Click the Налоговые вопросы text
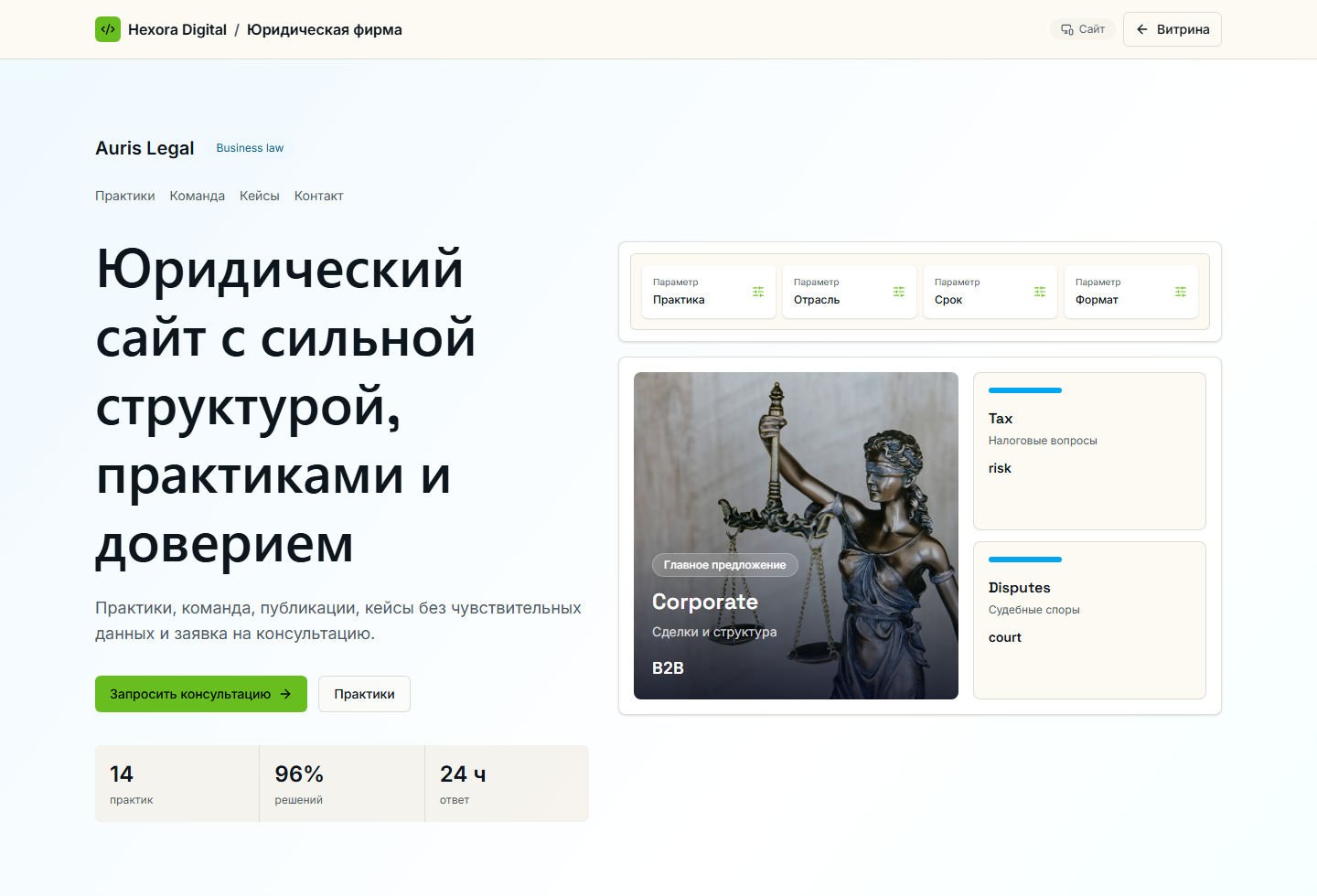Image resolution: width=1317 pixels, height=896 pixels. tap(1043, 441)
